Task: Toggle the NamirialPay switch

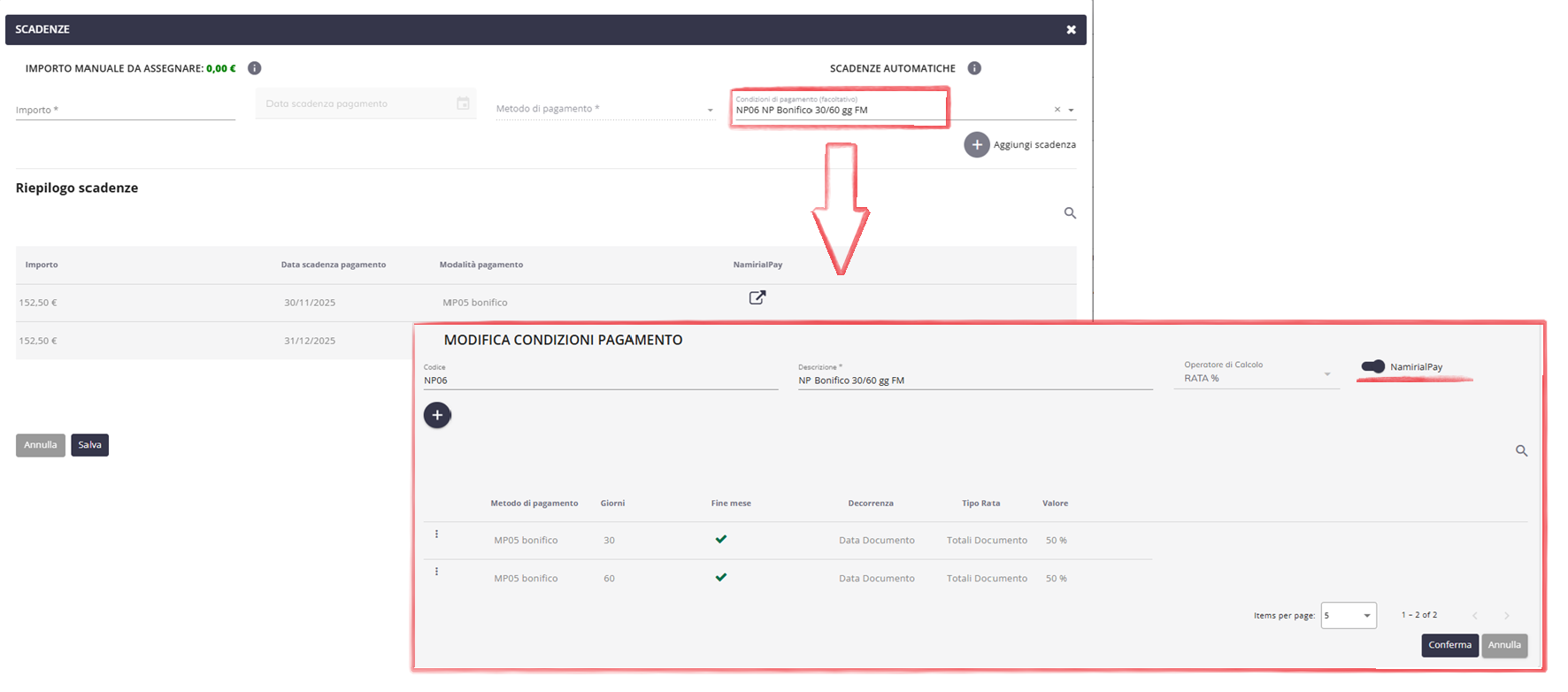Action: point(1372,366)
